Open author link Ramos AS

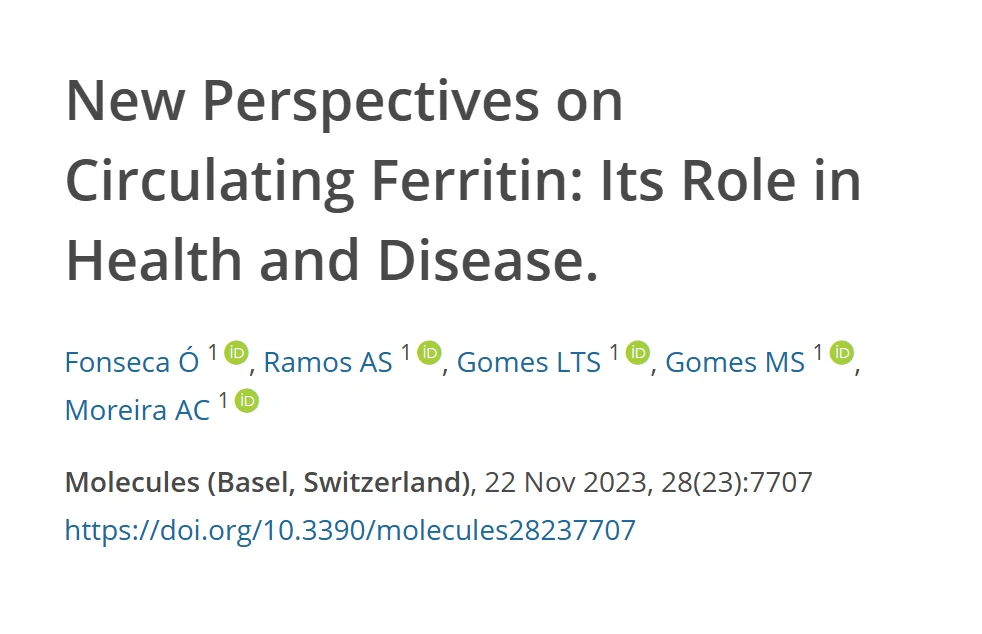pyautogui.click(x=328, y=362)
